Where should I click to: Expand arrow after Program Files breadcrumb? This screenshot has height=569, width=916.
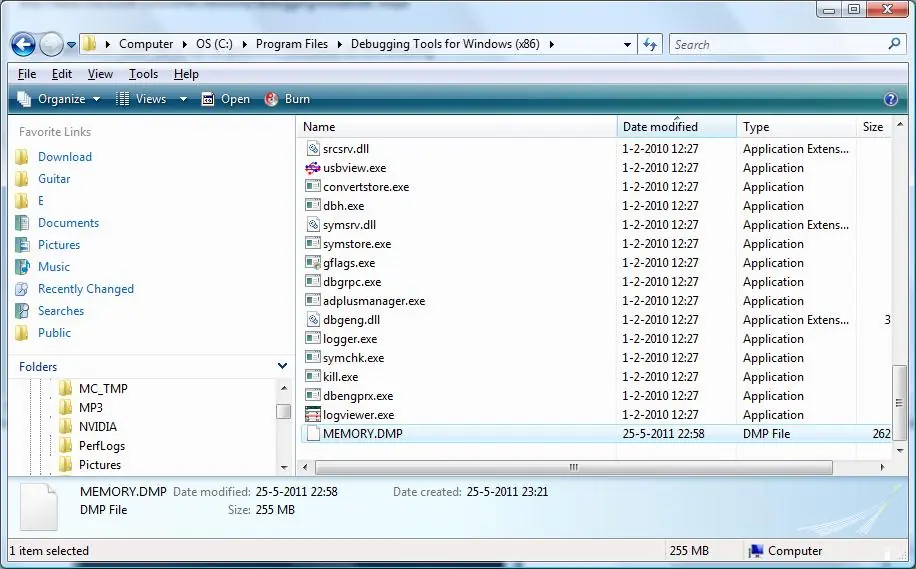point(339,44)
